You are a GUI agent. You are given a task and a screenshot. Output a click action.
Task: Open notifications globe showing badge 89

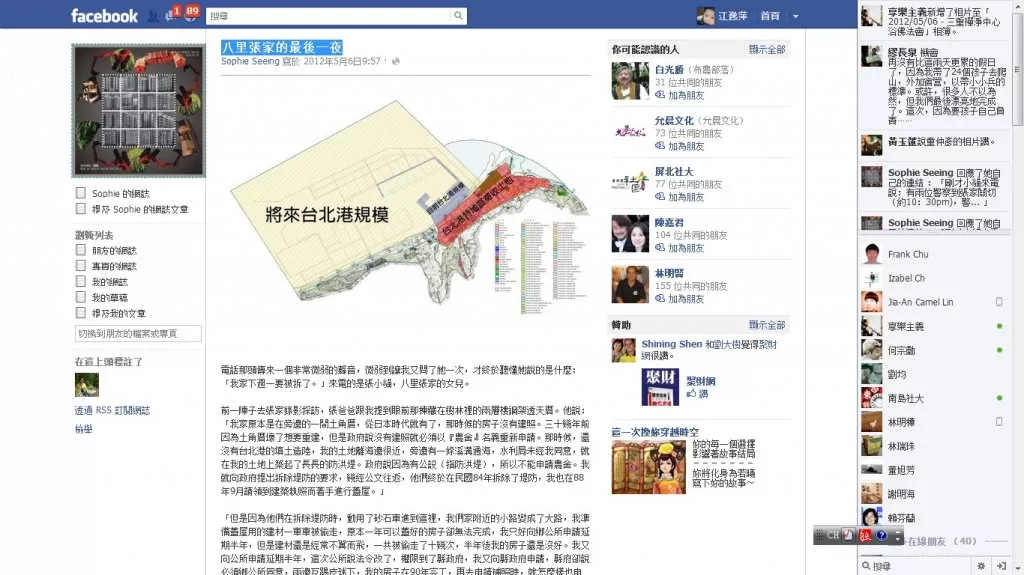coord(191,14)
